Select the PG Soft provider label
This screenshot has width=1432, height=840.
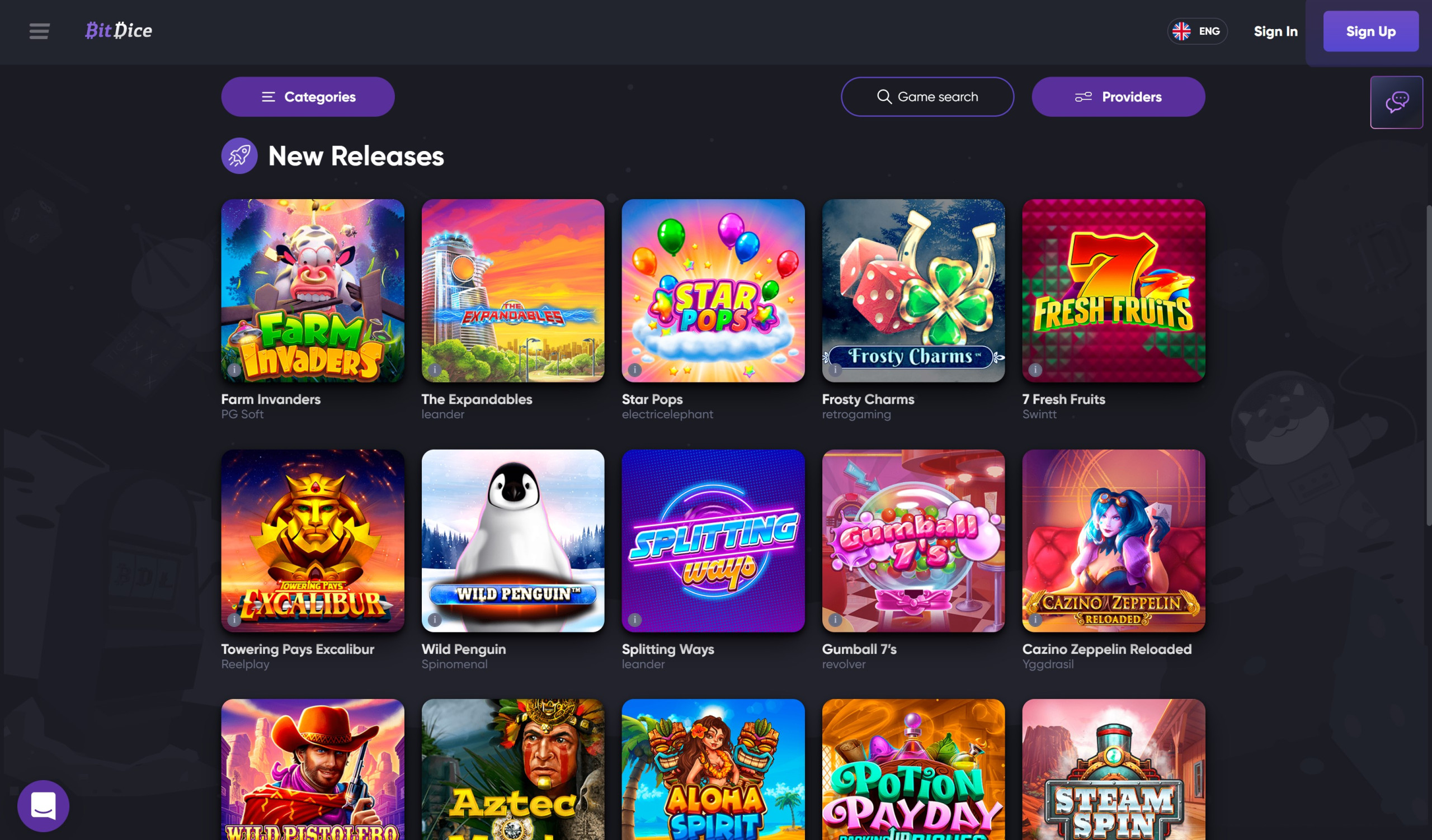(243, 414)
